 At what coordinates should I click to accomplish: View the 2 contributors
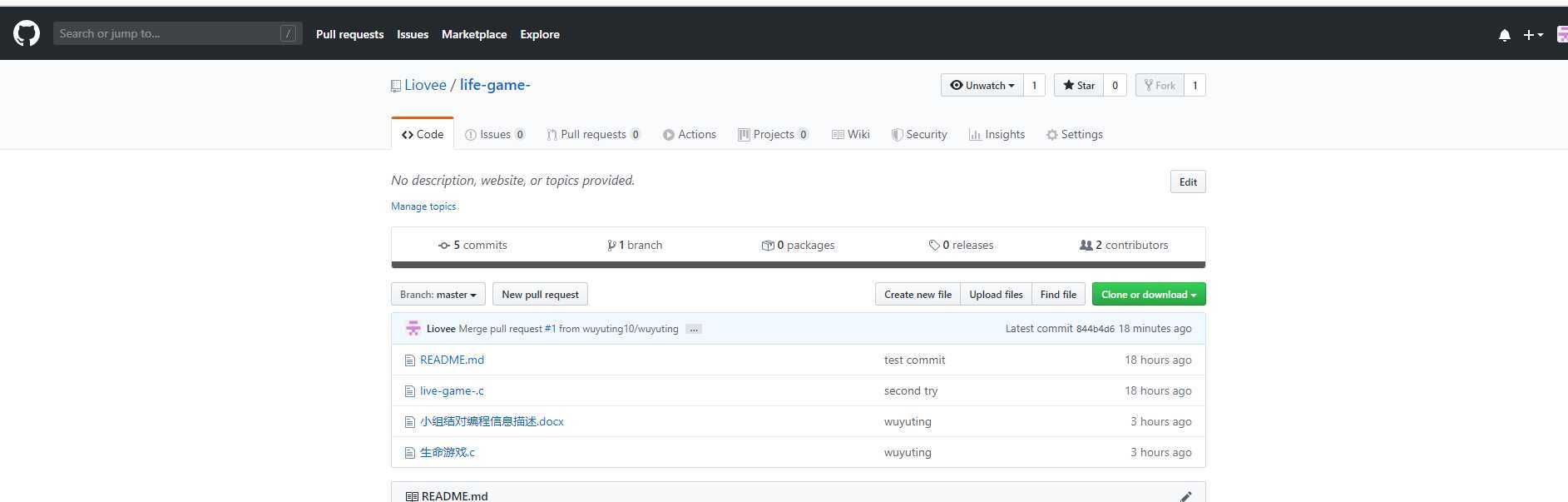coord(1124,245)
